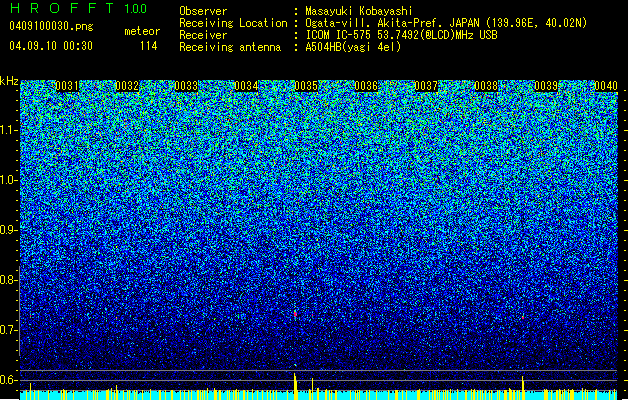Click the 0032 time marker

[127, 86]
